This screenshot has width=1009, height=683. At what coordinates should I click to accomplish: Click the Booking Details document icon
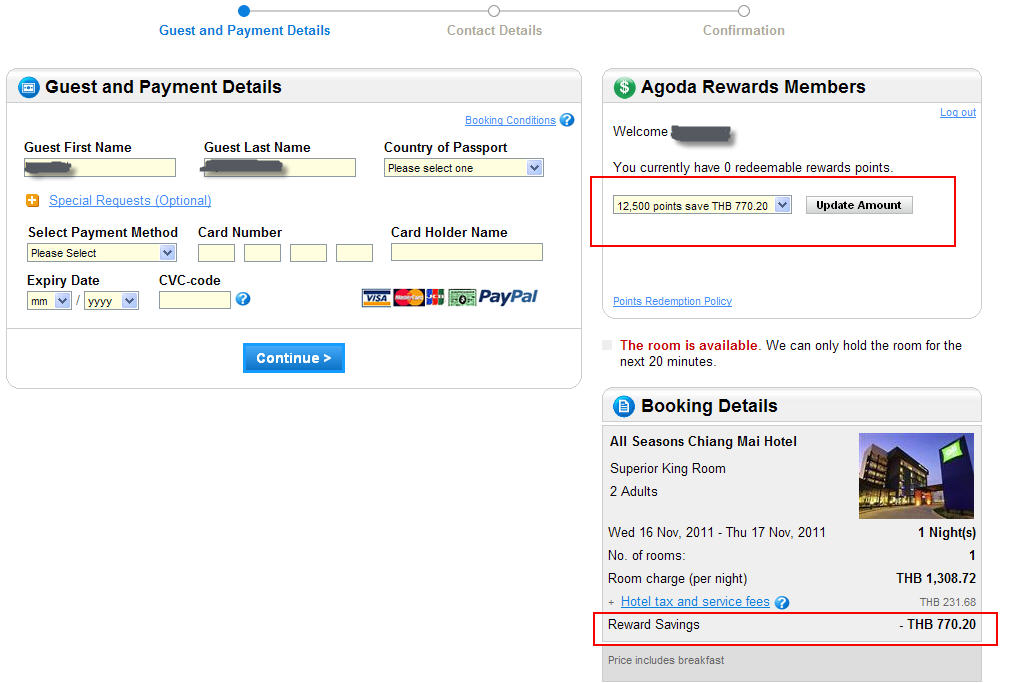(624, 406)
